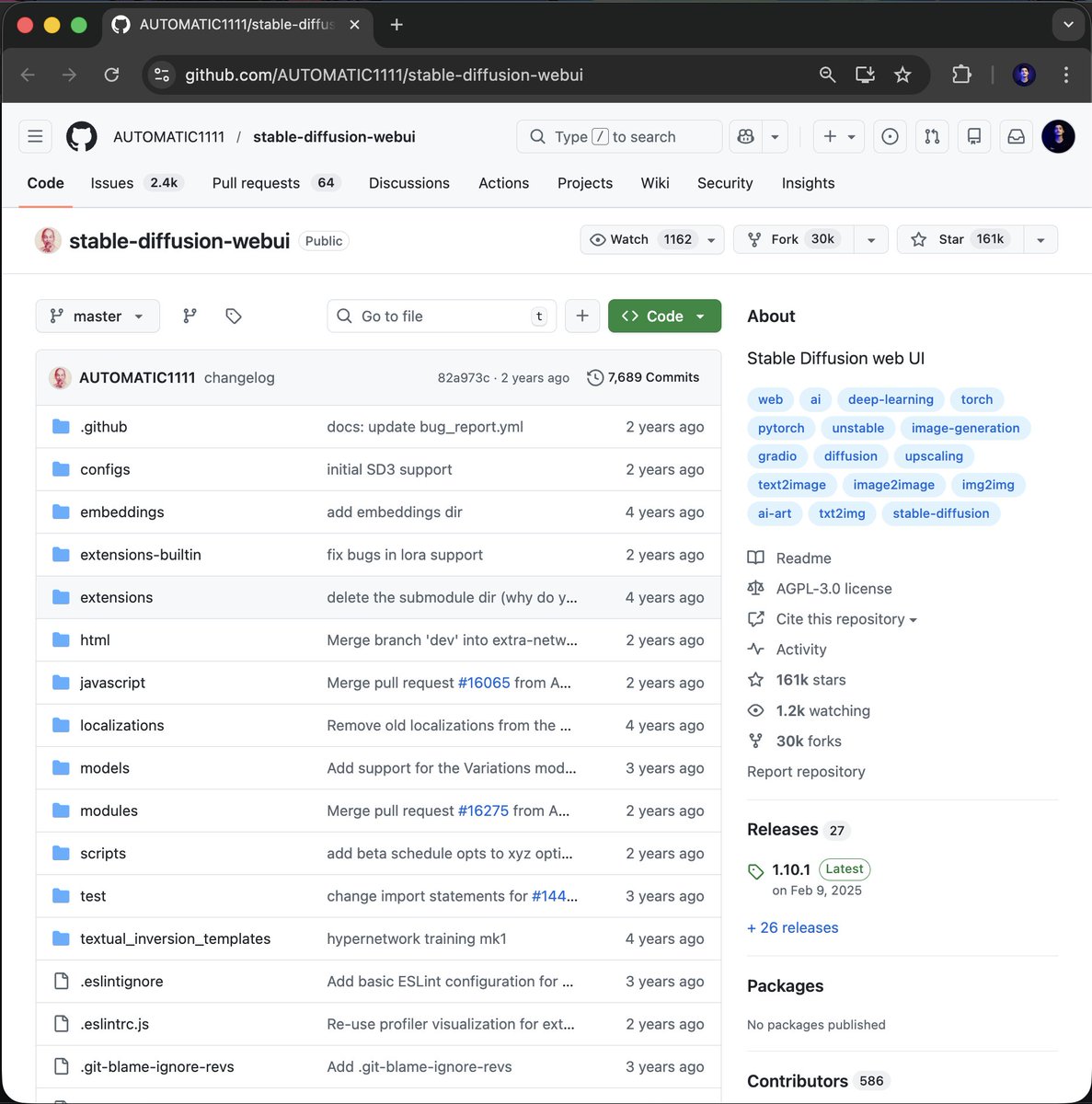
Task: Open a new browser tab
Action: point(397,25)
